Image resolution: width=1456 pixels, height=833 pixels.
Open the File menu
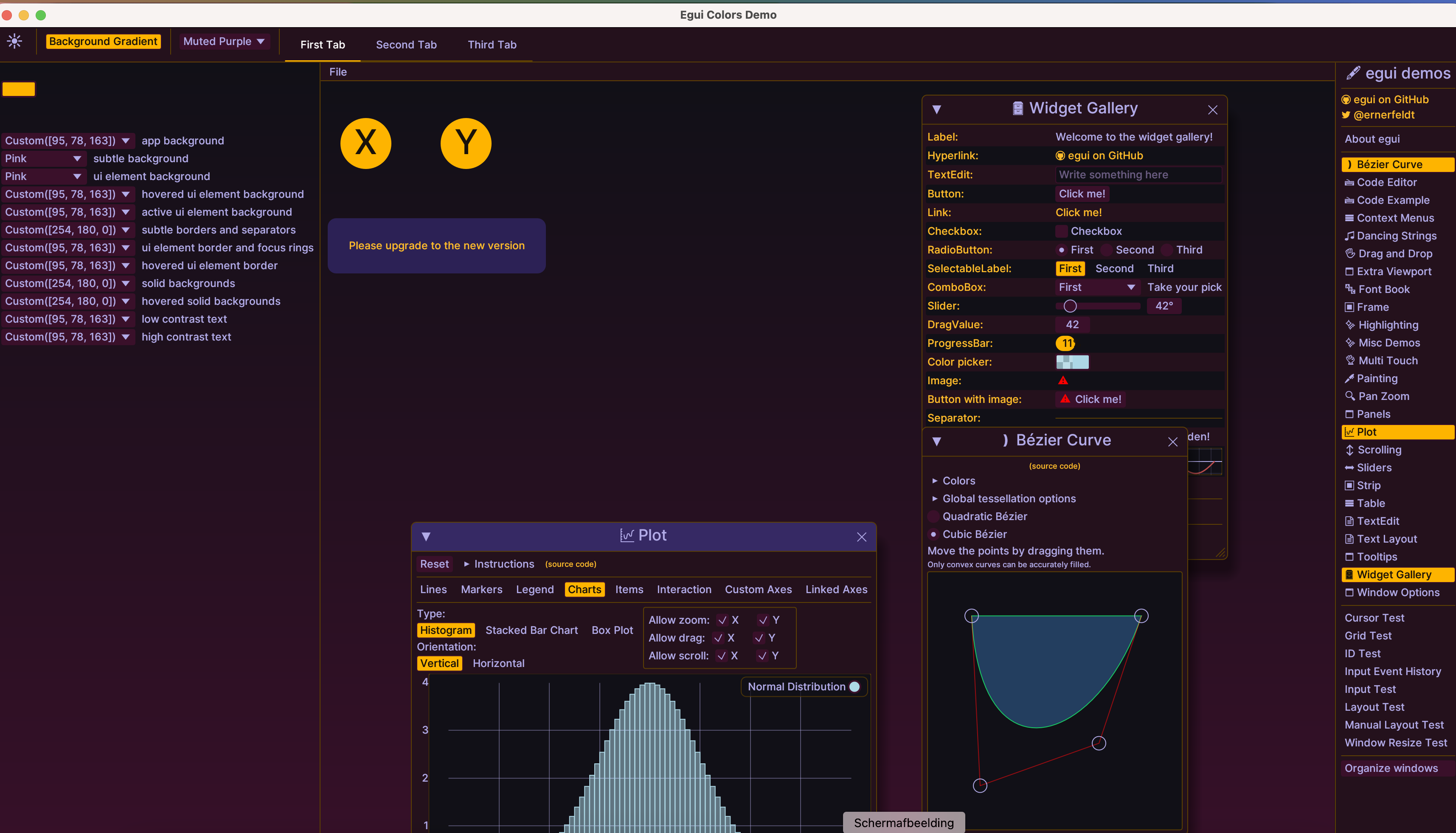[x=337, y=72]
